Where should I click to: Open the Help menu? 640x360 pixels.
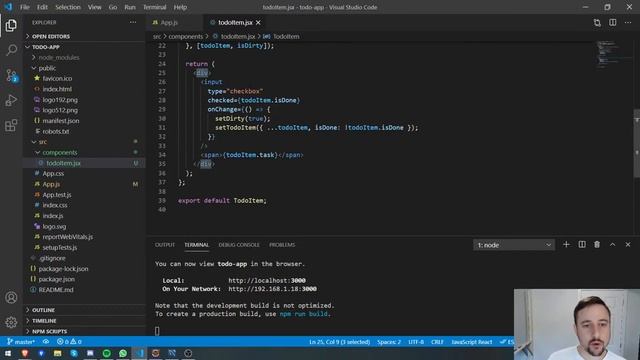pos(180,7)
